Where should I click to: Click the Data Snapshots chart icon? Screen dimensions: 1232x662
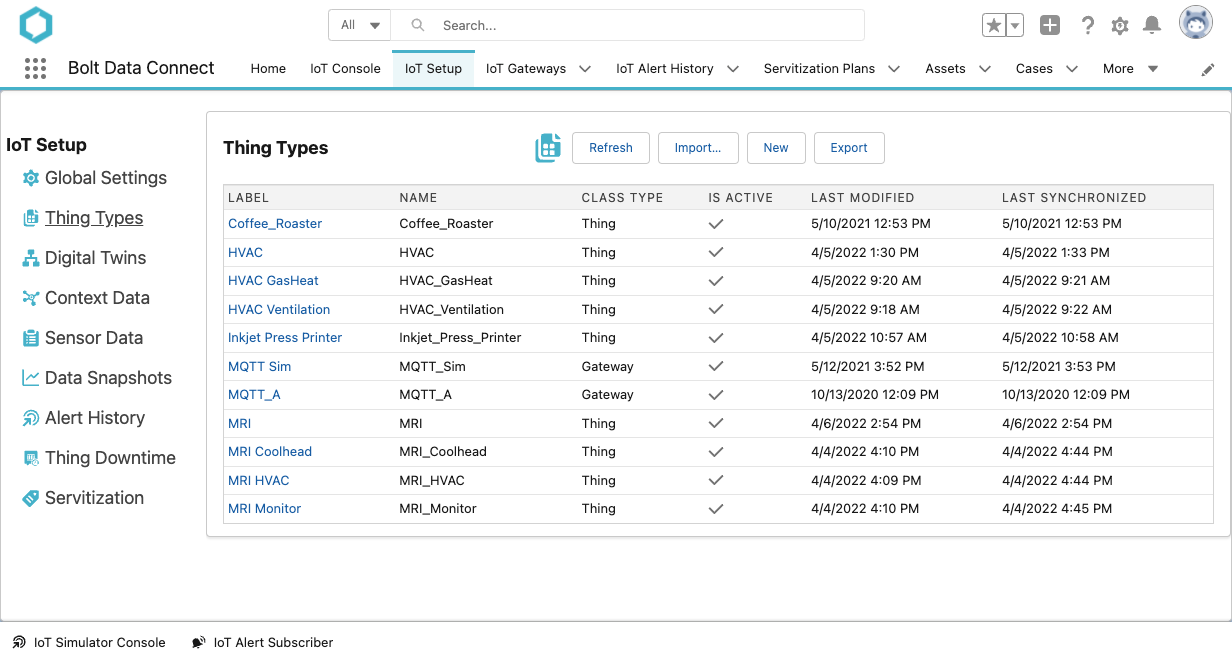tap(31, 378)
